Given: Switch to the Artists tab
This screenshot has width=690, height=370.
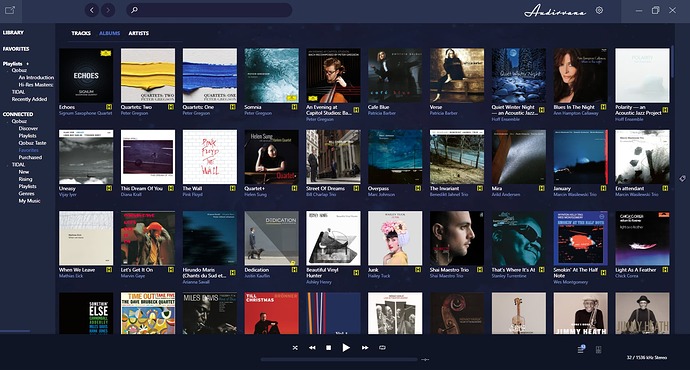Looking at the screenshot, I should click(139, 33).
